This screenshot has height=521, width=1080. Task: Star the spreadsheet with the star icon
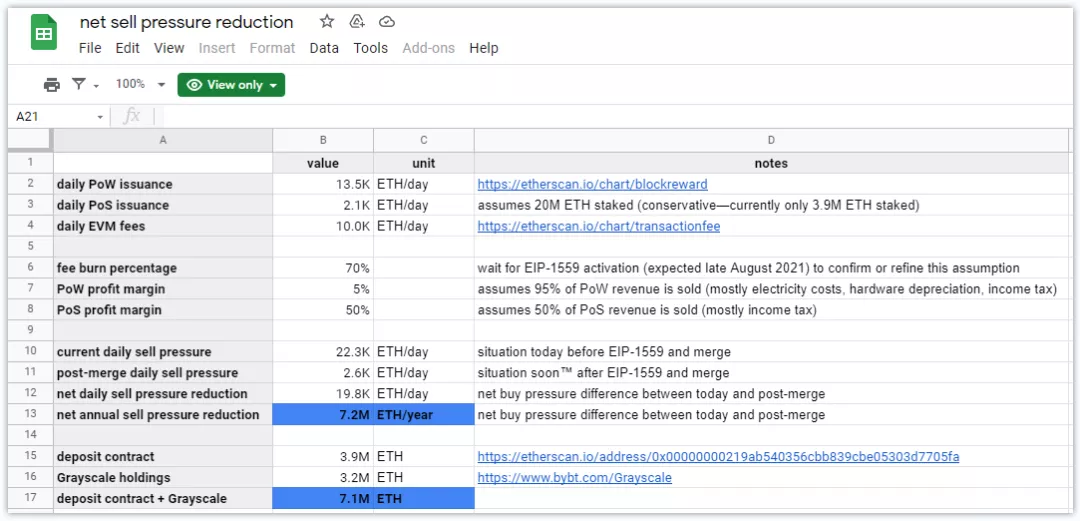(x=327, y=22)
